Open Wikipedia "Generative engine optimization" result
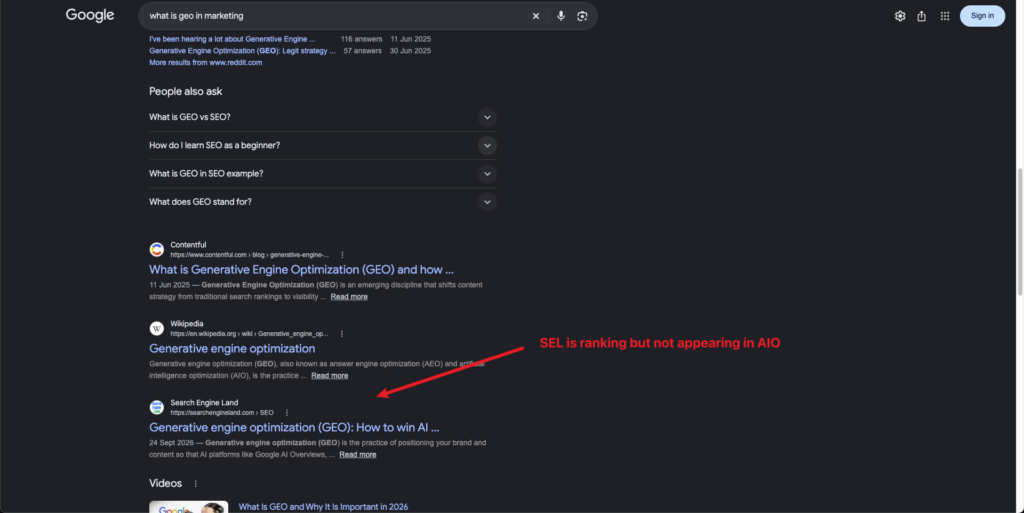Image resolution: width=1024 pixels, height=513 pixels. click(x=232, y=349)
